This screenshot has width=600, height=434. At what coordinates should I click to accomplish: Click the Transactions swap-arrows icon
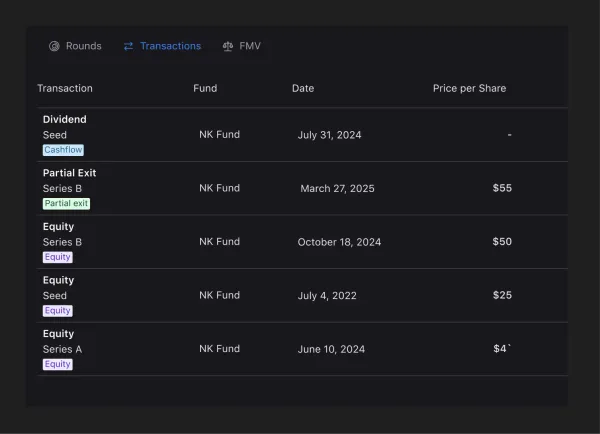click(128, 46)
